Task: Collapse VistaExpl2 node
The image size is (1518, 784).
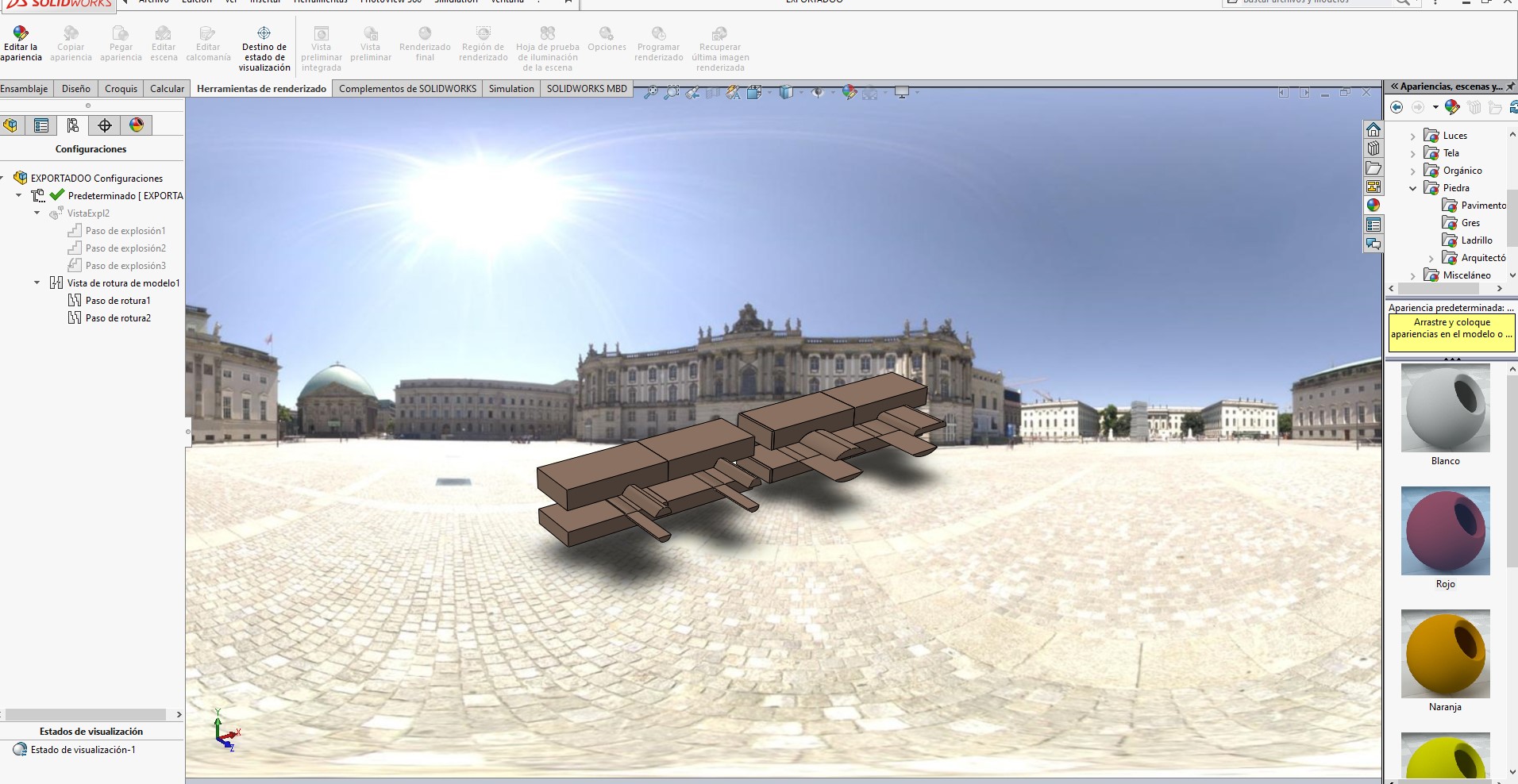Action: [37, 213]
